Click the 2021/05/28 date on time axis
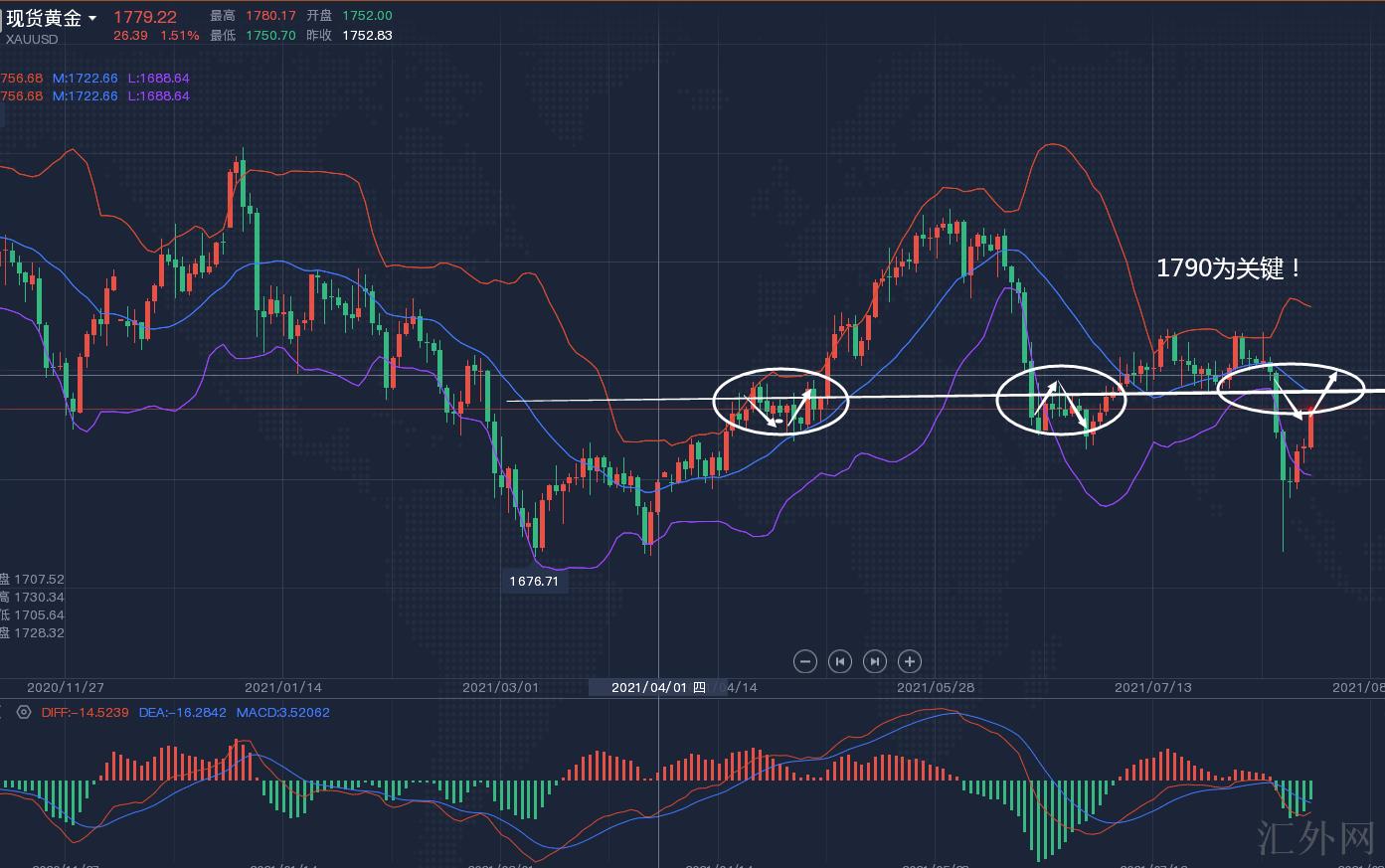The image size is (1385, 868). pos(935,687)
